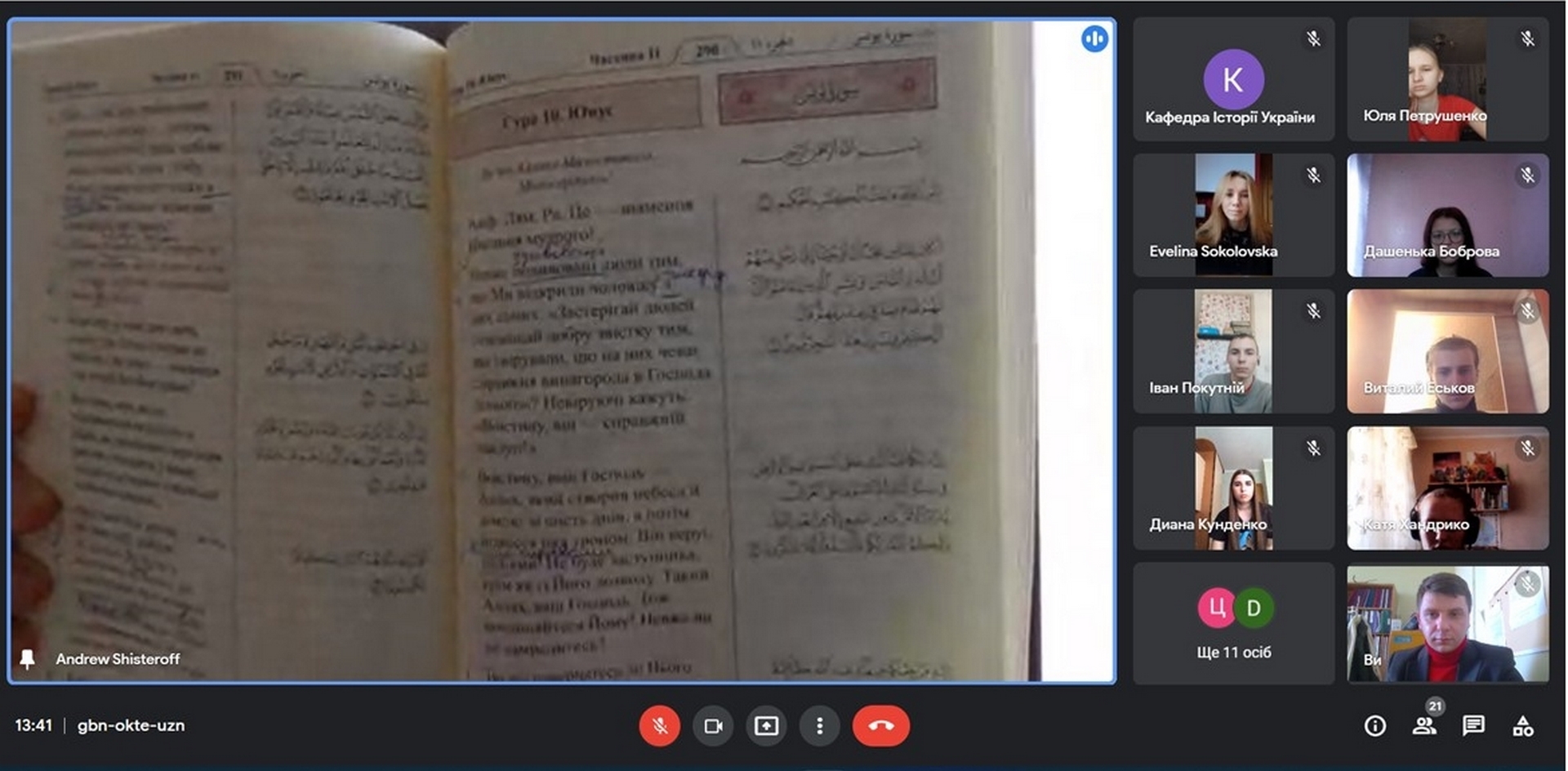Click the green D avatar
The height and width of the screenshot is (771, 1568).
click(1254, 608)
